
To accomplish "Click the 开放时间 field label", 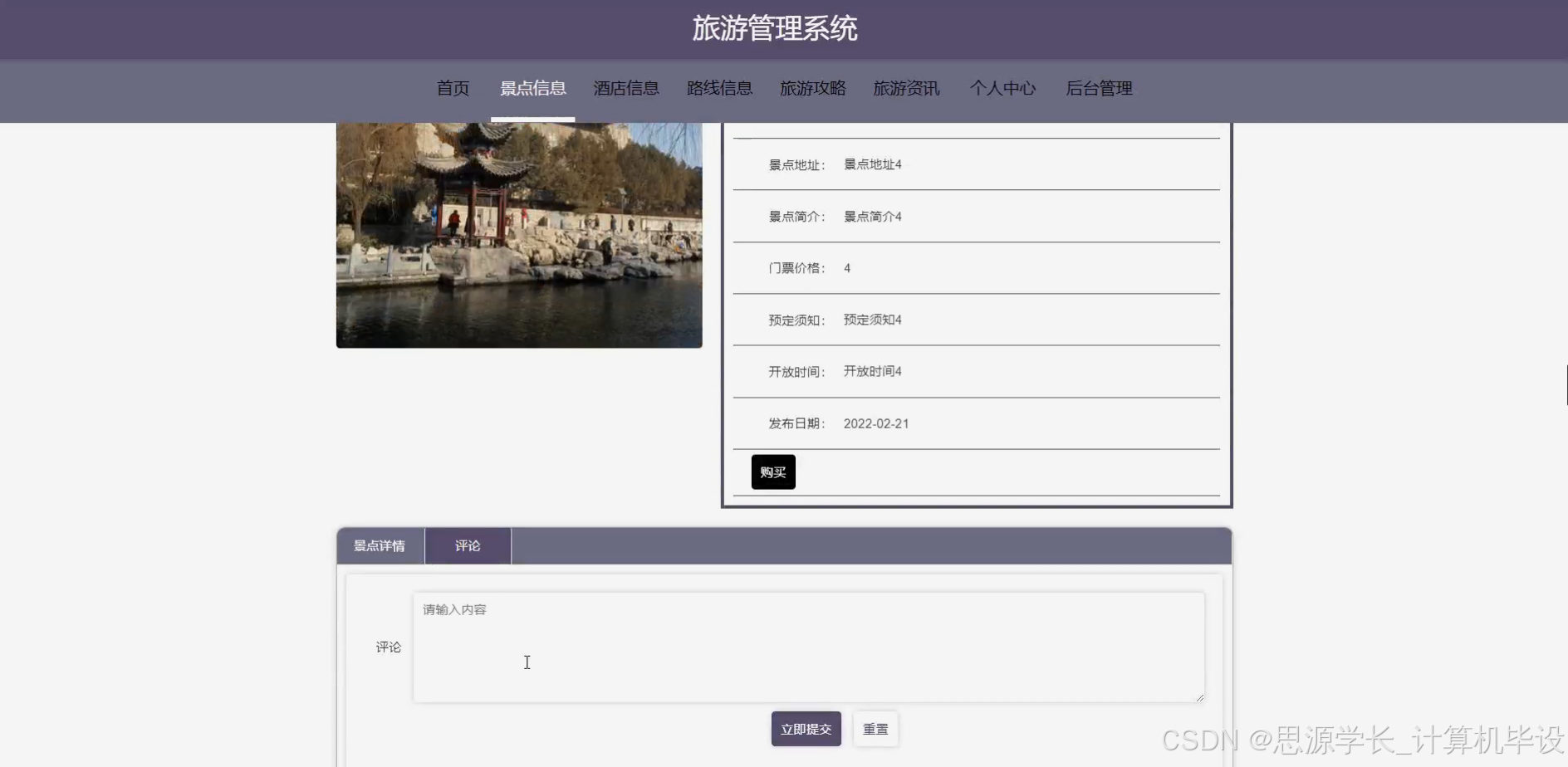I will coord(796,371).
